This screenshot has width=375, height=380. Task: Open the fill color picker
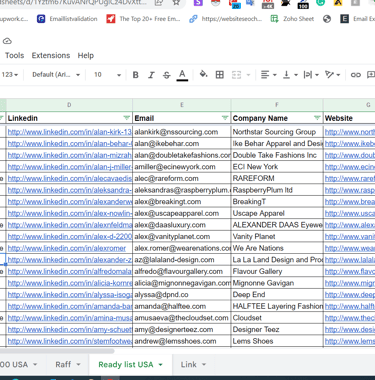(x=203, y=74)
